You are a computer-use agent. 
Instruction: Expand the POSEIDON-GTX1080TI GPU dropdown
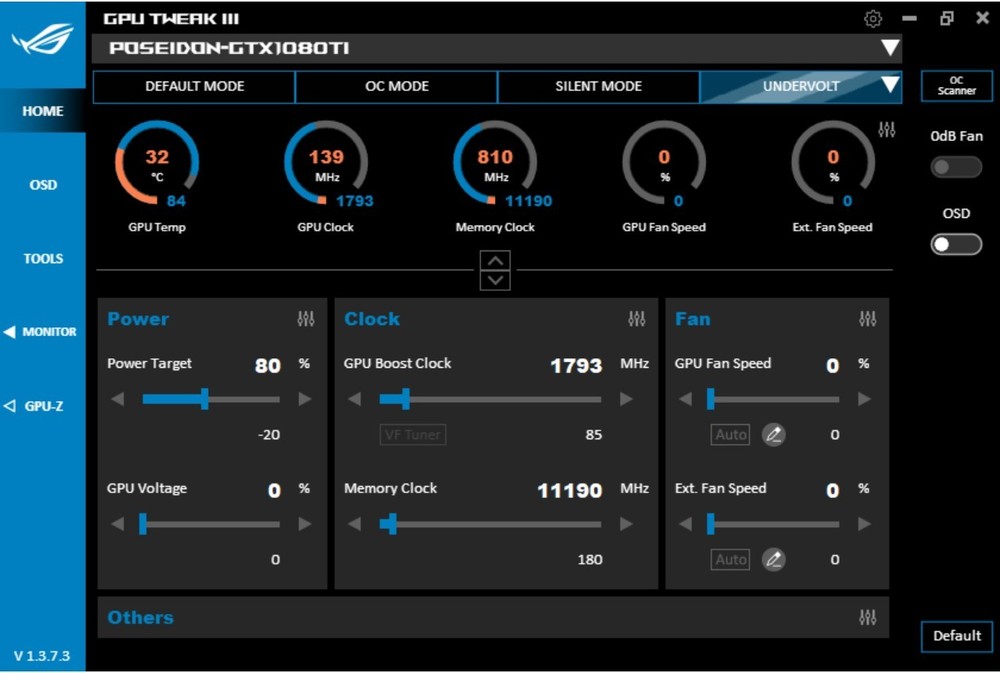890,48
